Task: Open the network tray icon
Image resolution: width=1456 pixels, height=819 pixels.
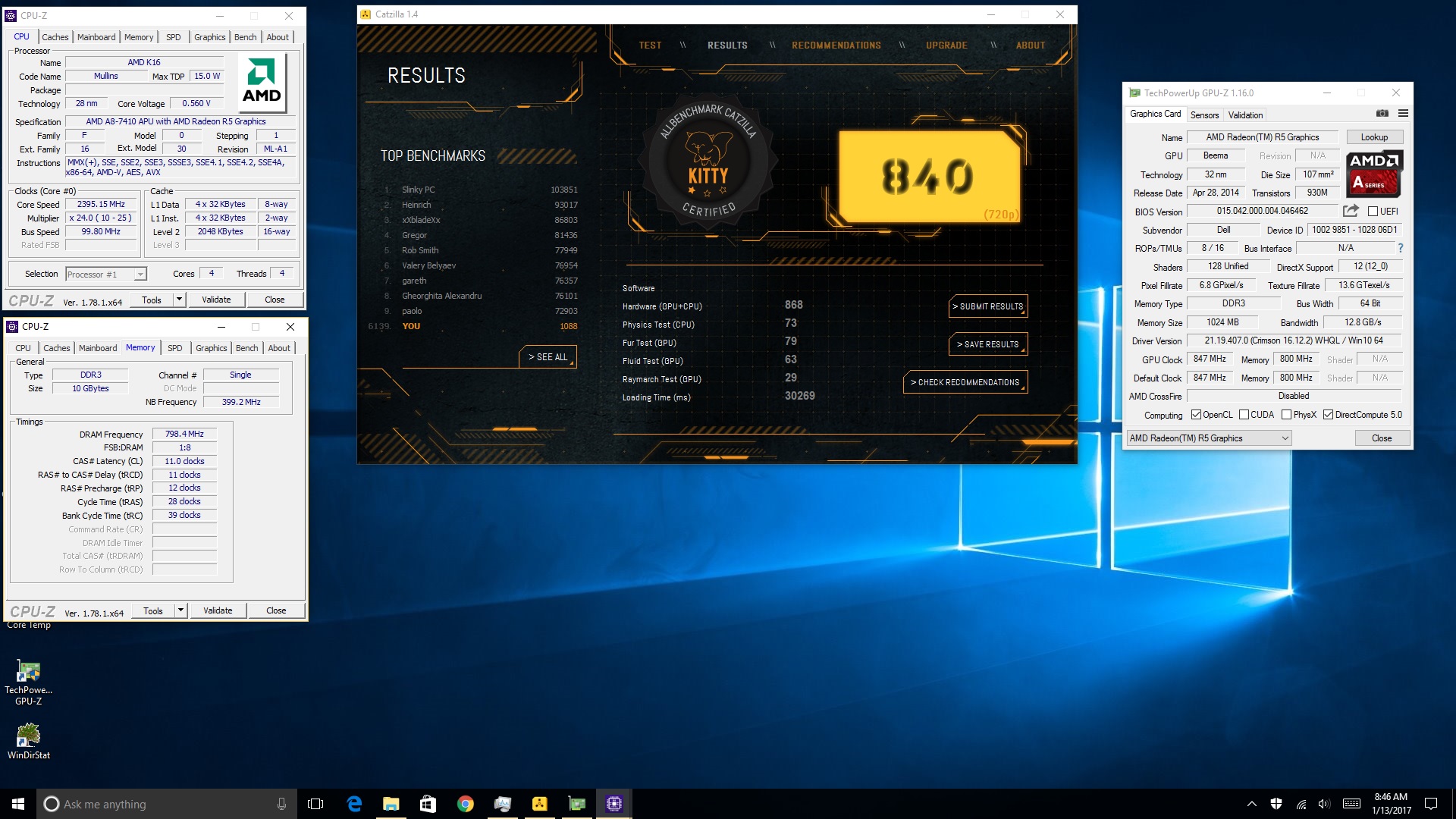Action: (1301, 804)
